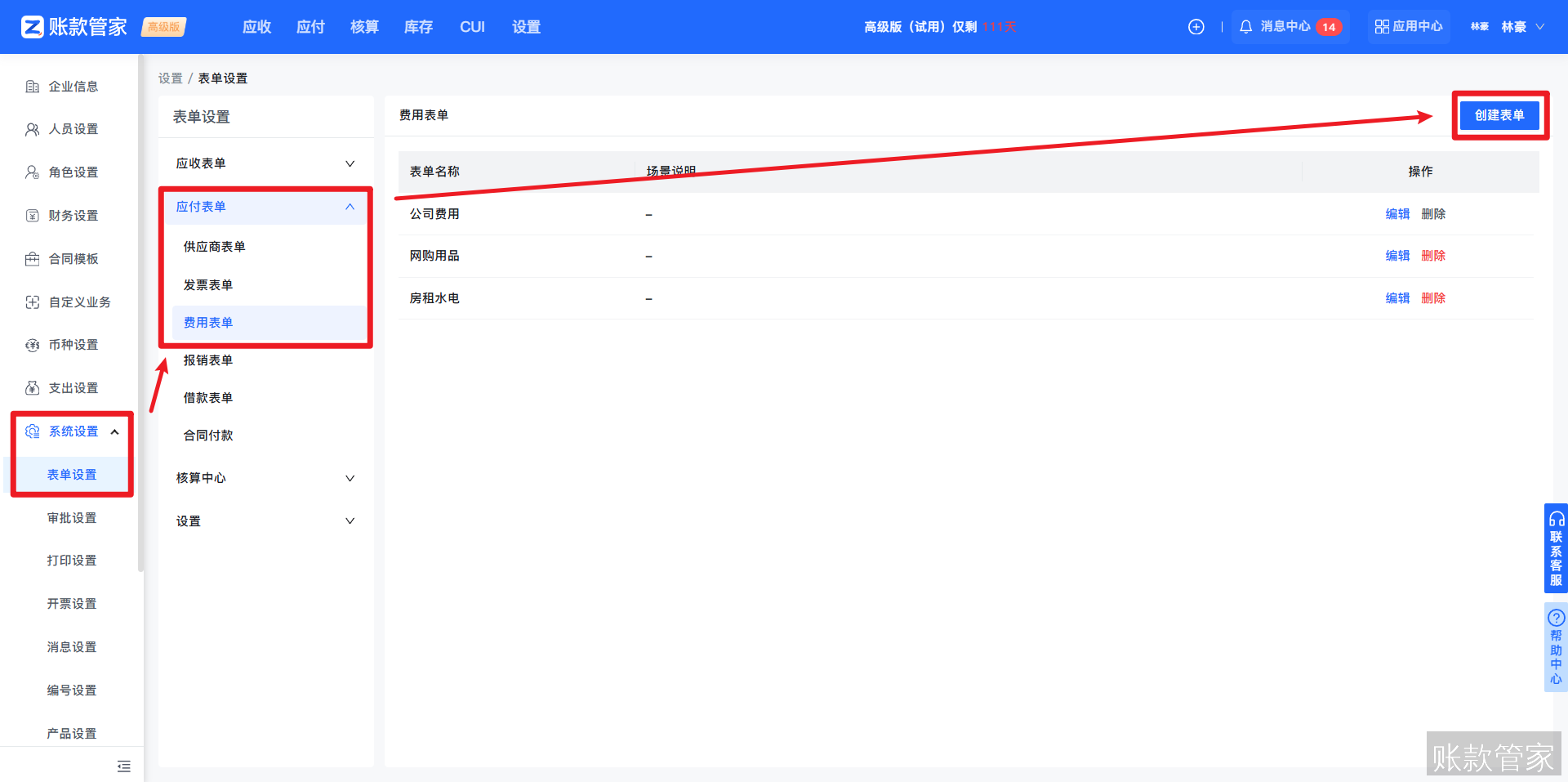Collapse the 系统设置 sidebar caret
Viewport: 1568px width, 782px height.
[x=114, y=431]
